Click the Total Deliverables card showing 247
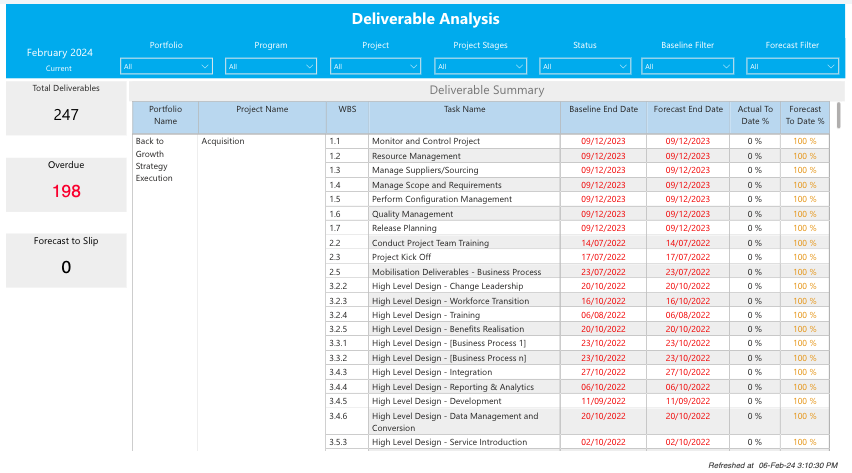This screenshot has width=852, height=473. pyautogui.click(x=66, y=108)
